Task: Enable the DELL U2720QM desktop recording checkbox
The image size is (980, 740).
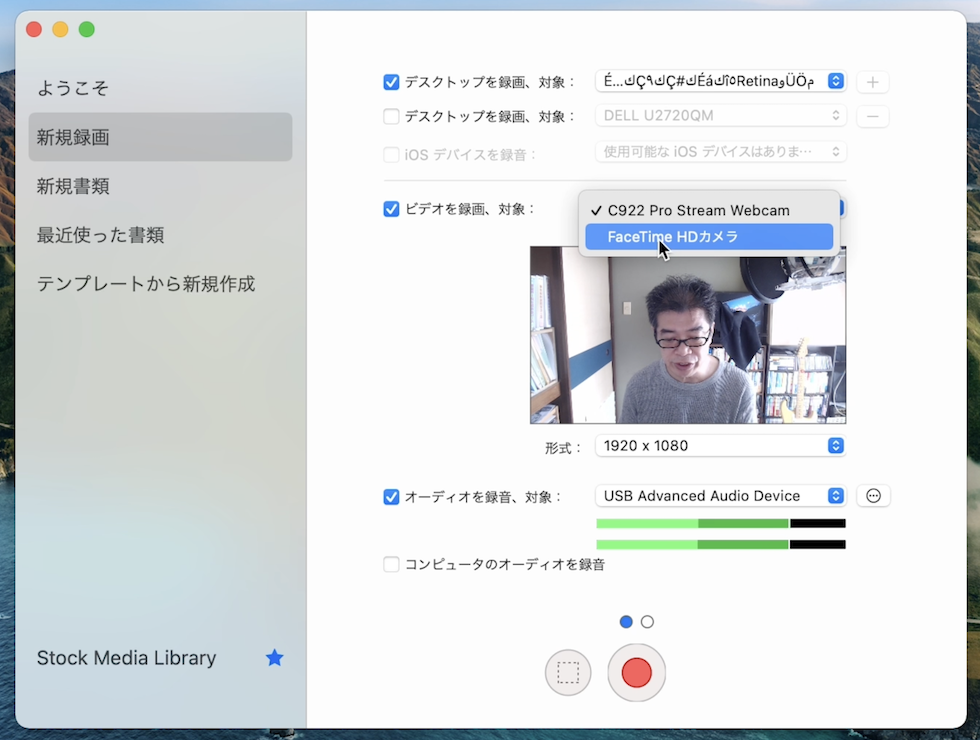Action: (391, 116)
